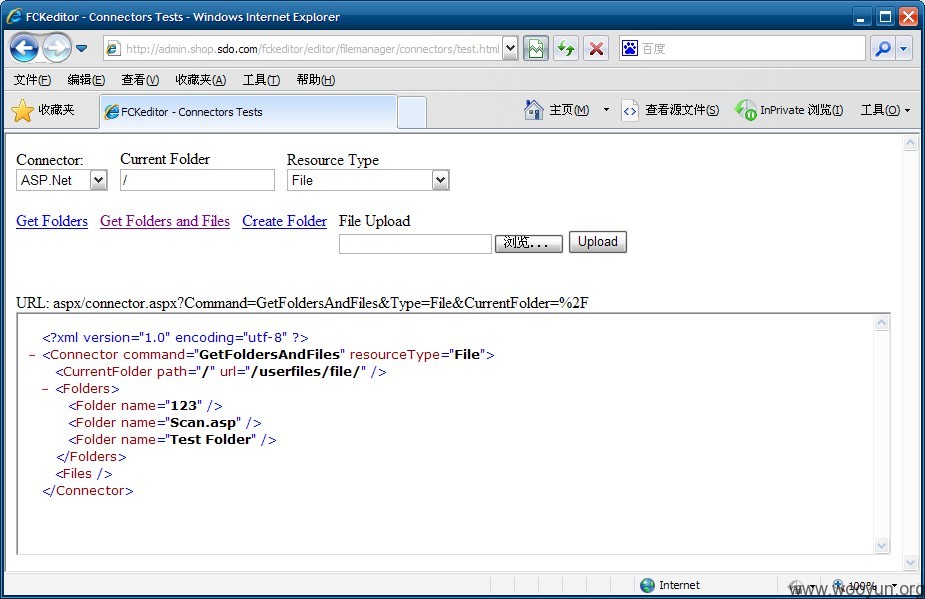The height and width of the screenshot is (599, 925).
Task: Open the recent pages dropdown beside Forward
Action: point(81,48)
